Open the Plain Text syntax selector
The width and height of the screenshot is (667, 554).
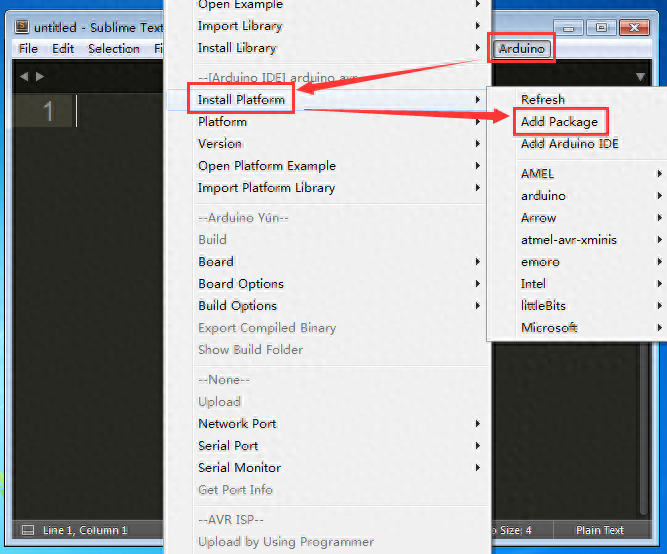[x=600, y=530]
